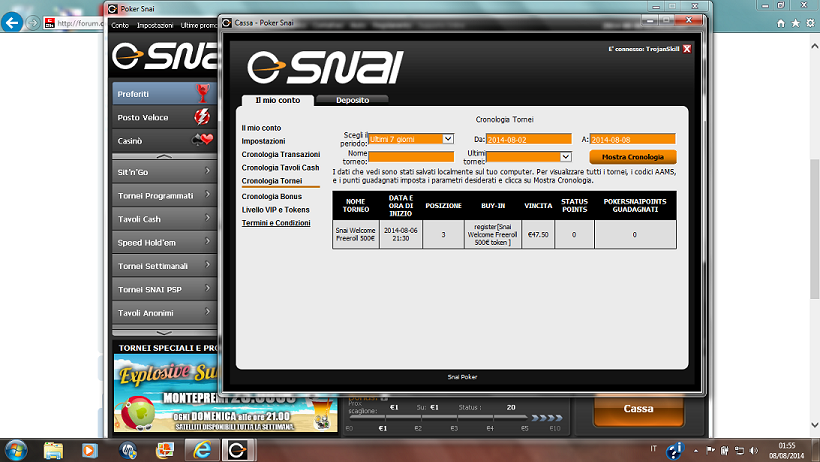Viewport: 820px width, 462px height.
Task: Open the Explosive Sunday promo banner
Action: [226, 393]
